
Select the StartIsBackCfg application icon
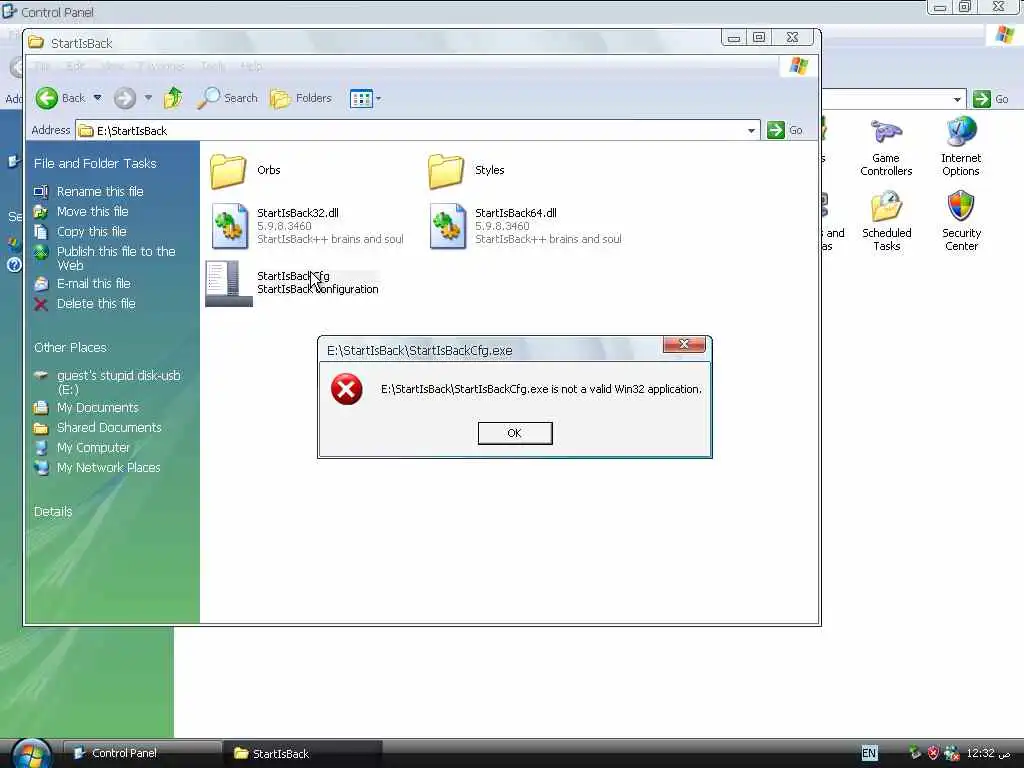229,283
